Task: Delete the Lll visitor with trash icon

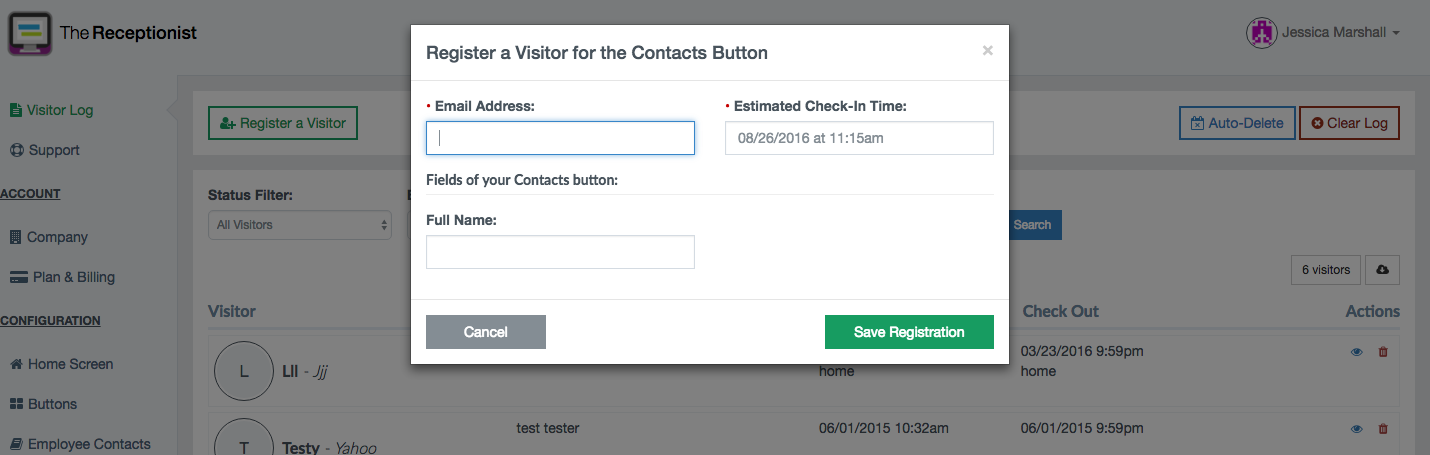Action: pyautogui.click(x=1383, y=352)
